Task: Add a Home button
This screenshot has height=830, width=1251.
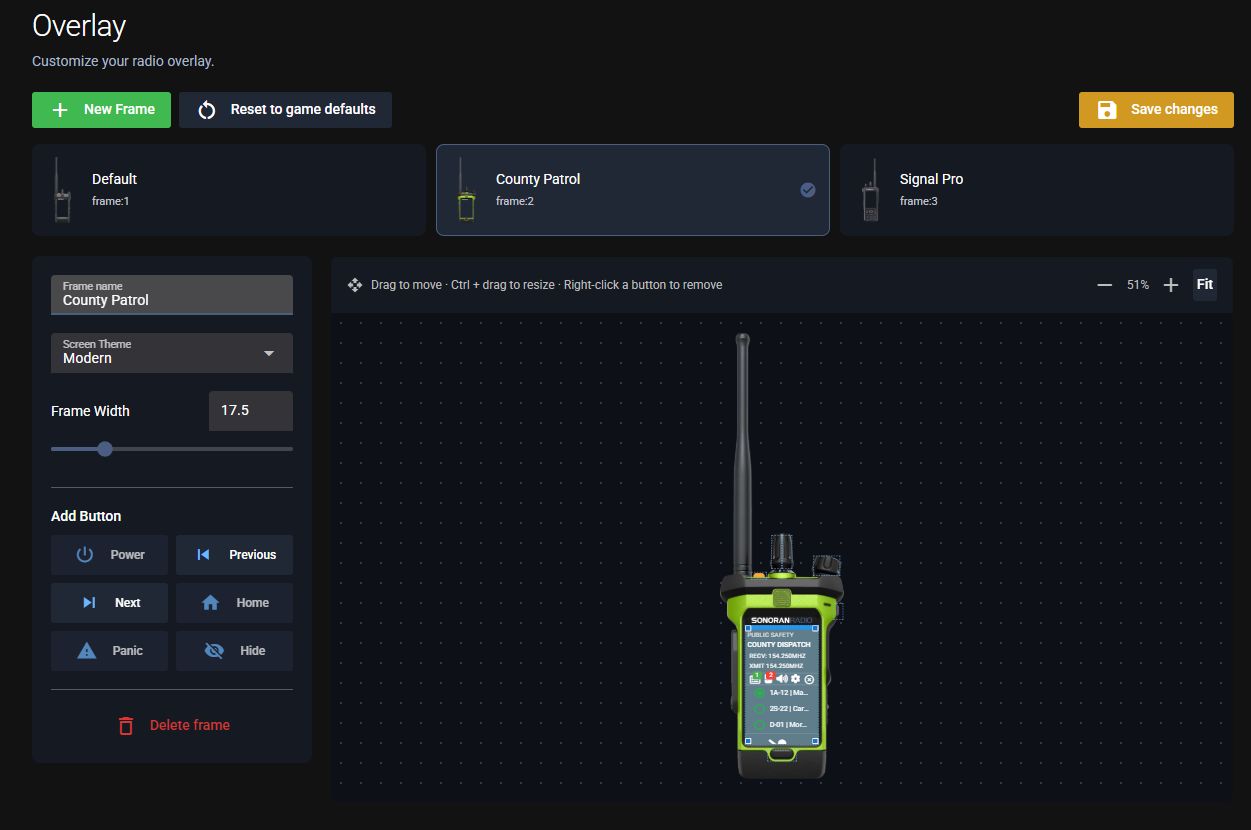Action: [x=235, y=603]
